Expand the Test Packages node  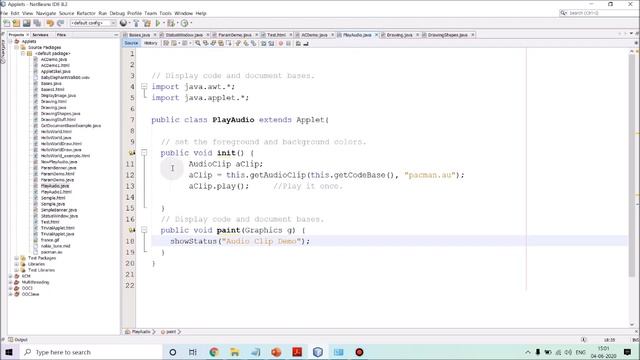(x=17, y=258)
